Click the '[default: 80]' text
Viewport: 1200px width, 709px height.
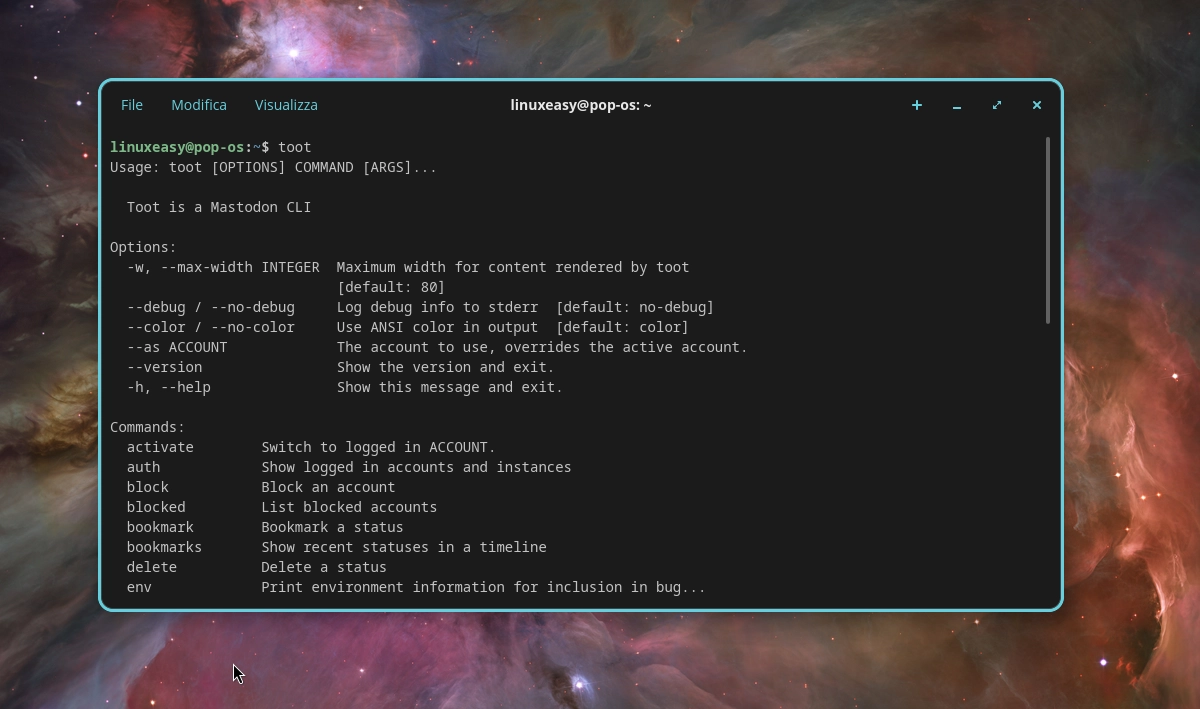coord(391,287)
